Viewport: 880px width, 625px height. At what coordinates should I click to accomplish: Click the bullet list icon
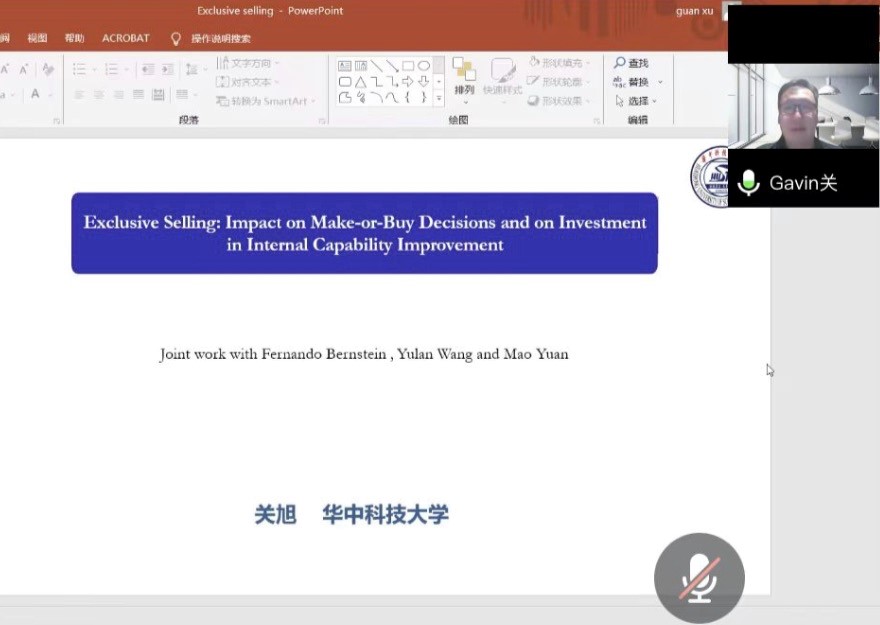pos(79,69)
